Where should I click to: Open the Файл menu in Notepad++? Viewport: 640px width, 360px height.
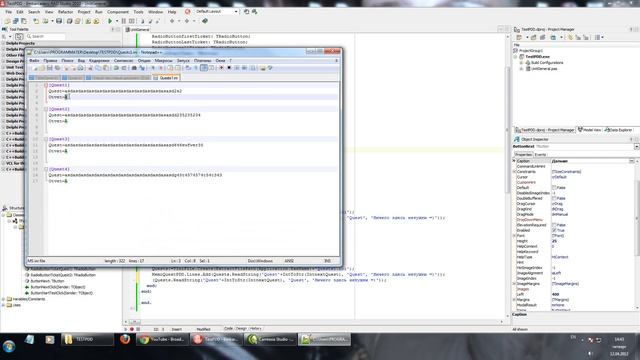tap(34, 60)
